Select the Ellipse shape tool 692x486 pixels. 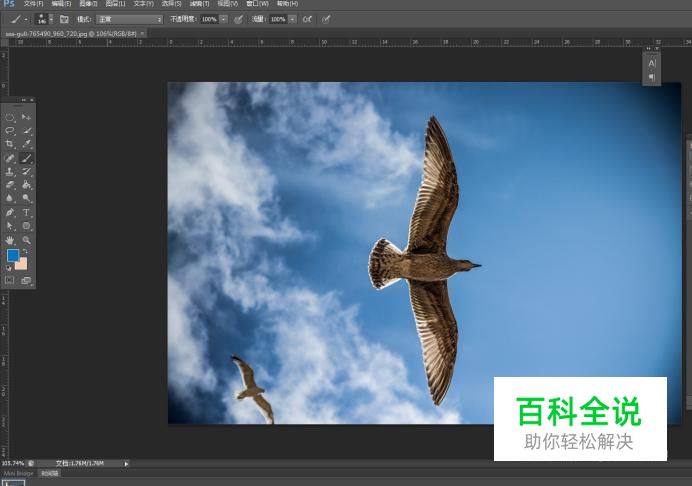click(26, 226)
